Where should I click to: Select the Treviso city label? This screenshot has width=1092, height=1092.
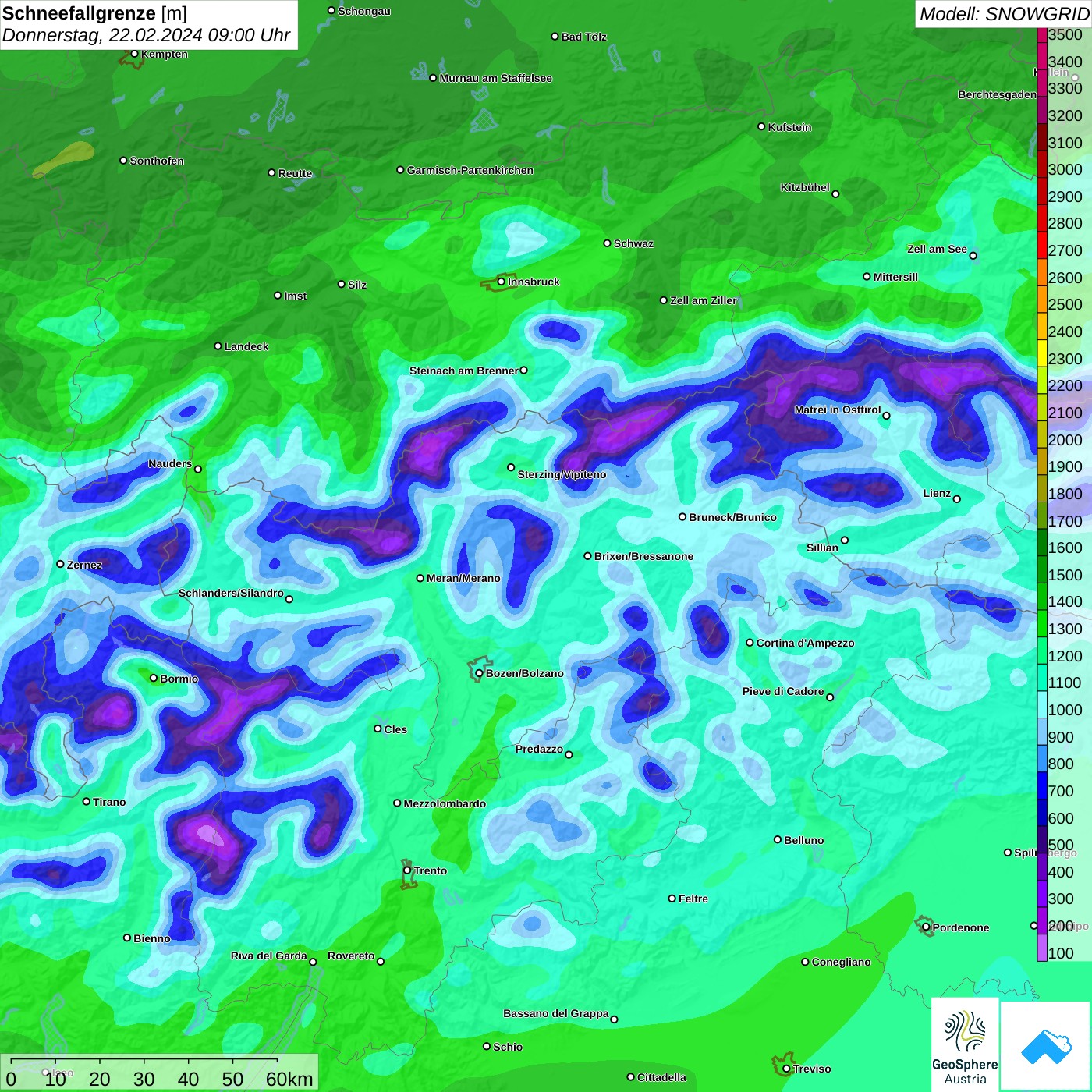pyautogui.click(x=812, y=1069)
